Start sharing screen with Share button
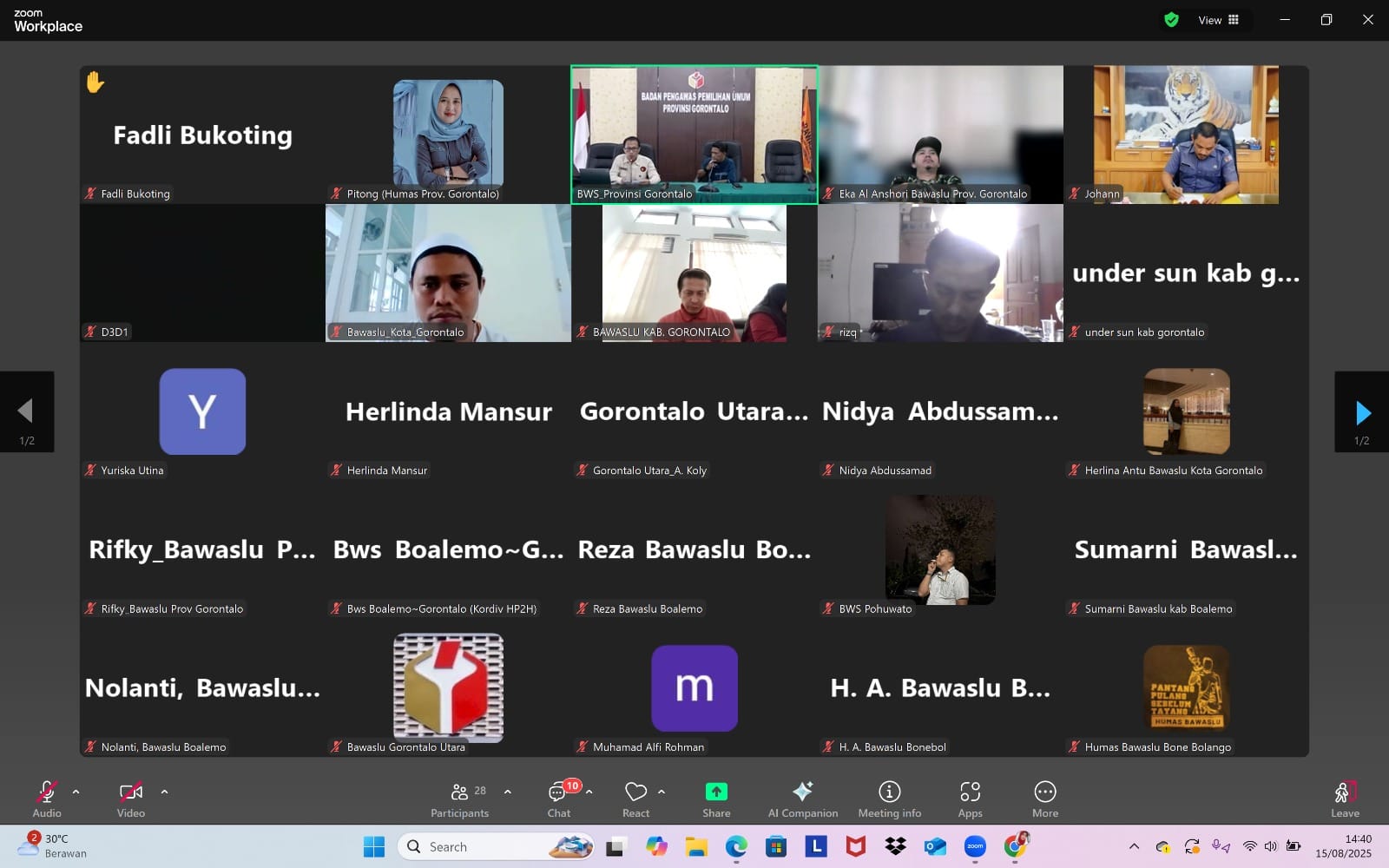 coord(716,799)
